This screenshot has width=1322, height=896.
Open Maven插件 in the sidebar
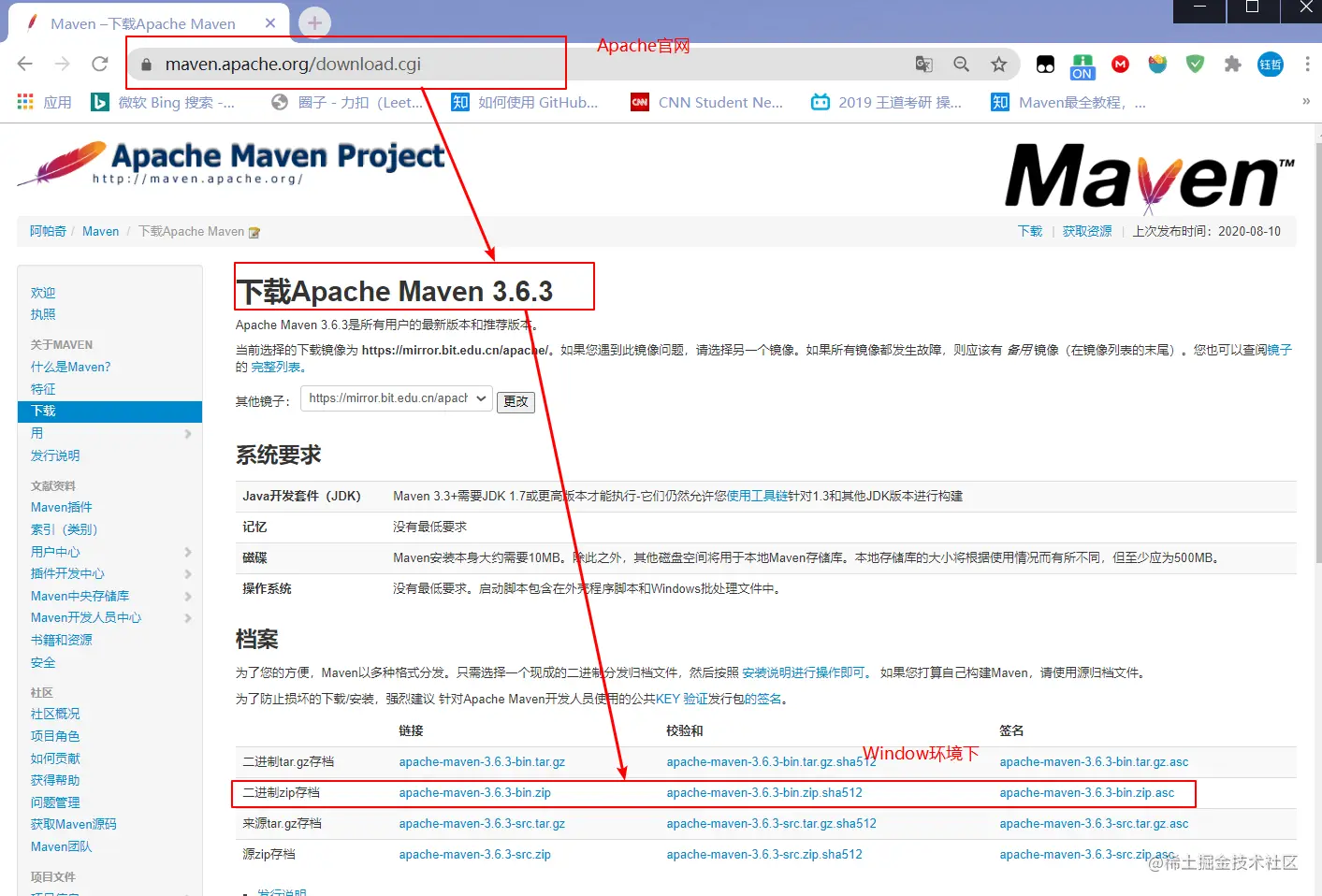[x=62, y=507]
